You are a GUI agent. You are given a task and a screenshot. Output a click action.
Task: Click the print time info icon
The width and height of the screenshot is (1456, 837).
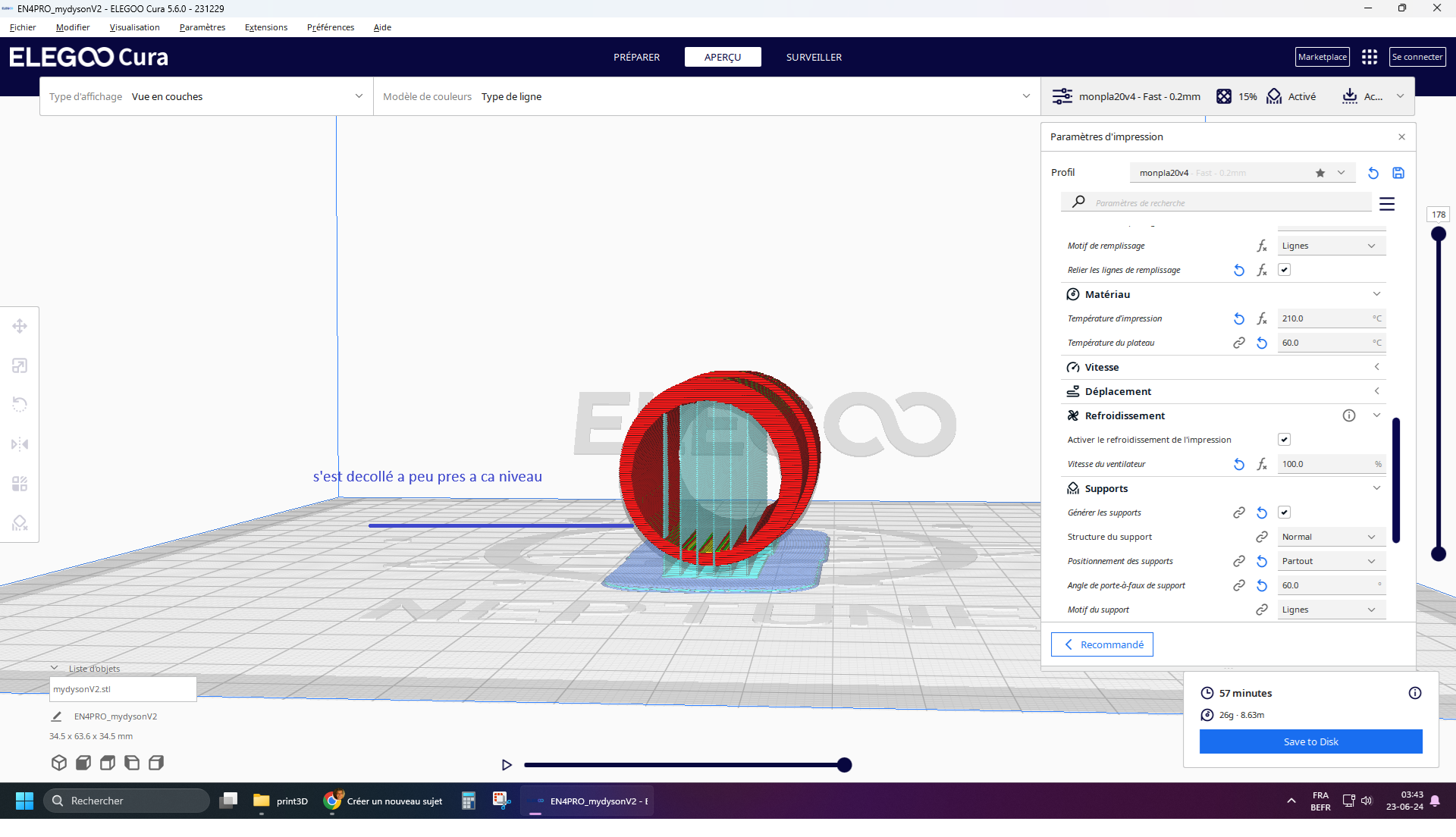1415,693
